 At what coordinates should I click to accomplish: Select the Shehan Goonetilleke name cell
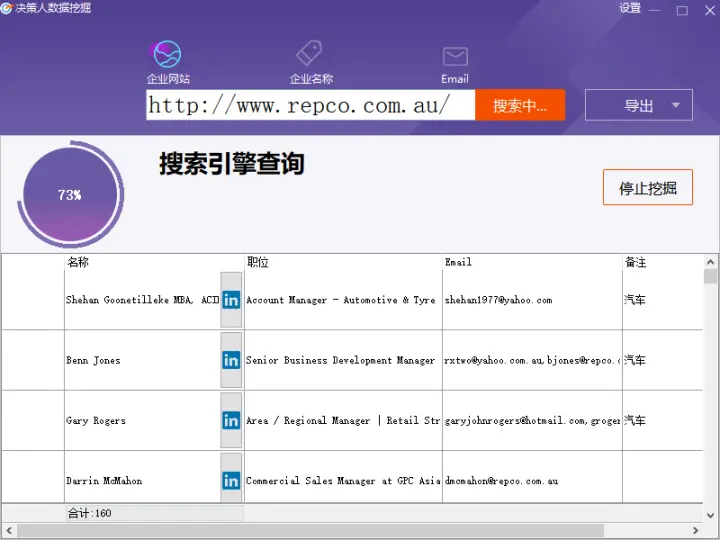pyautogui.click(x=142, y=300)
